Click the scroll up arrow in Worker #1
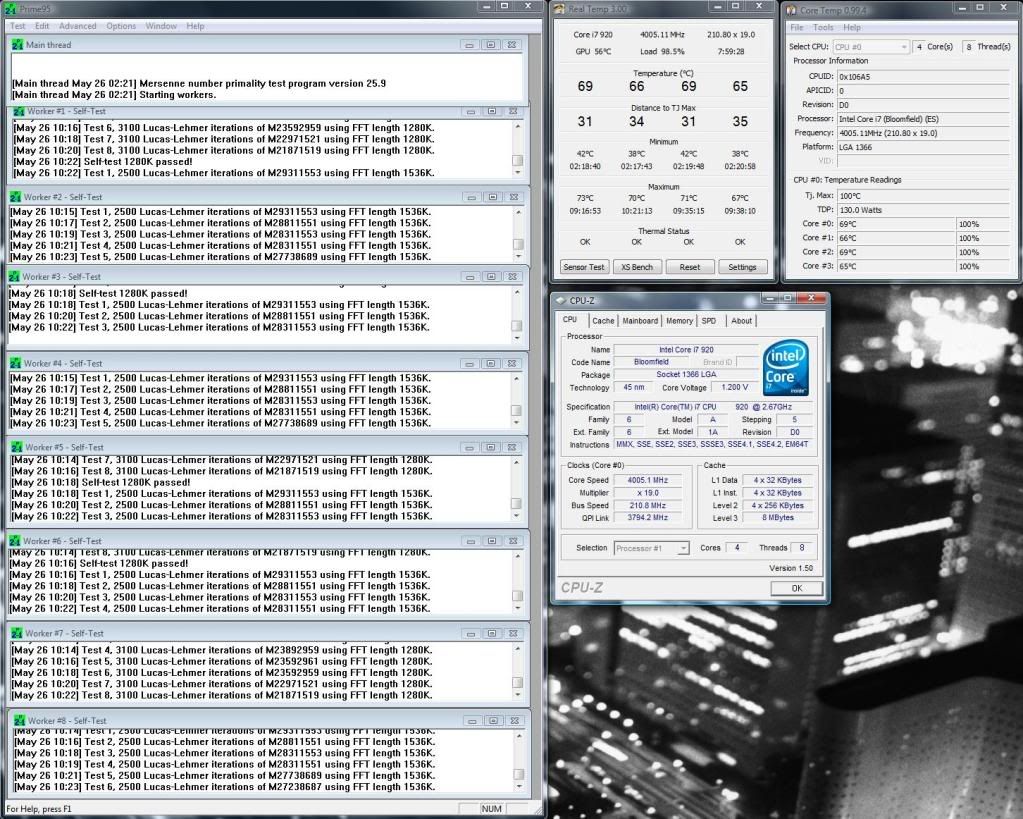The image size is (1023, 819). 518,126
